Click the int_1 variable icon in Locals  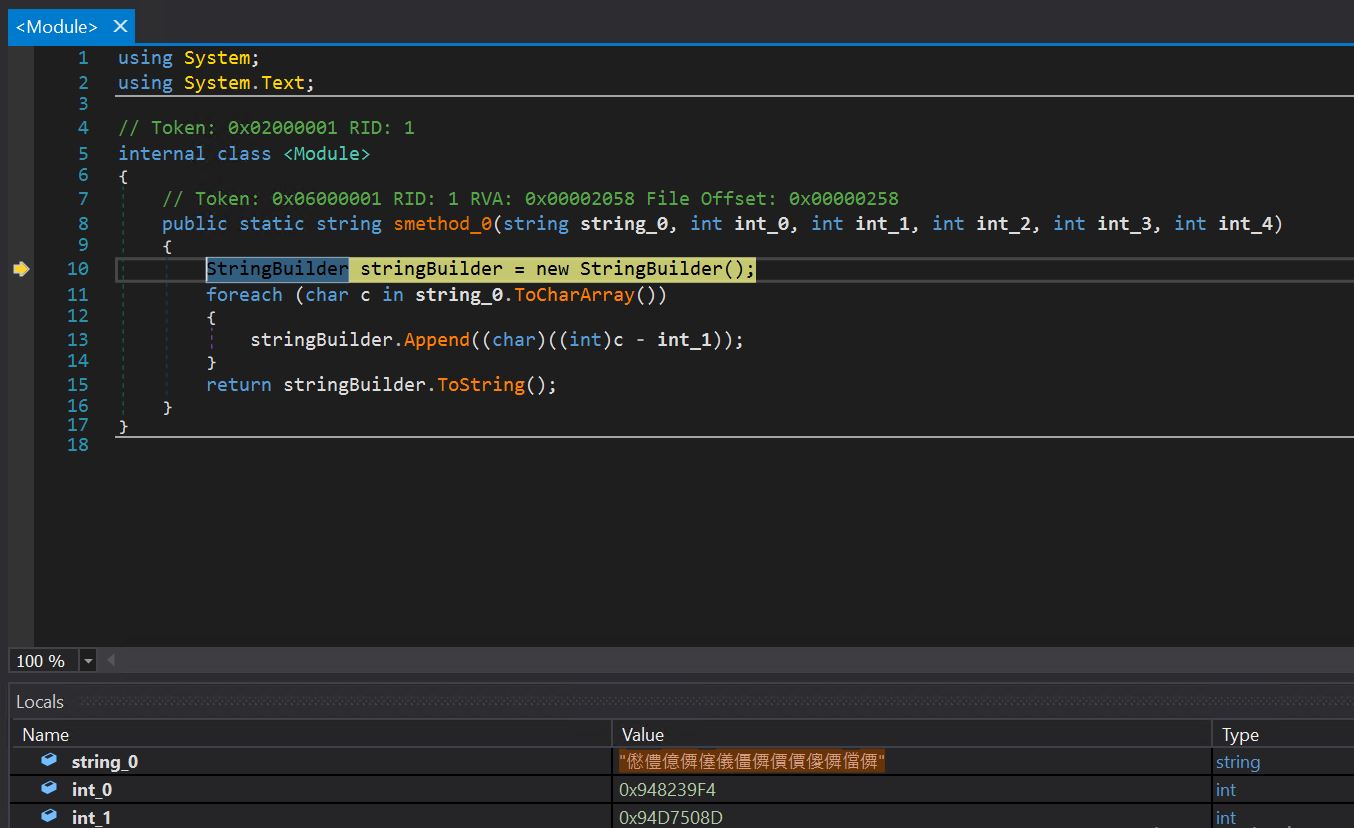point(49,816)
